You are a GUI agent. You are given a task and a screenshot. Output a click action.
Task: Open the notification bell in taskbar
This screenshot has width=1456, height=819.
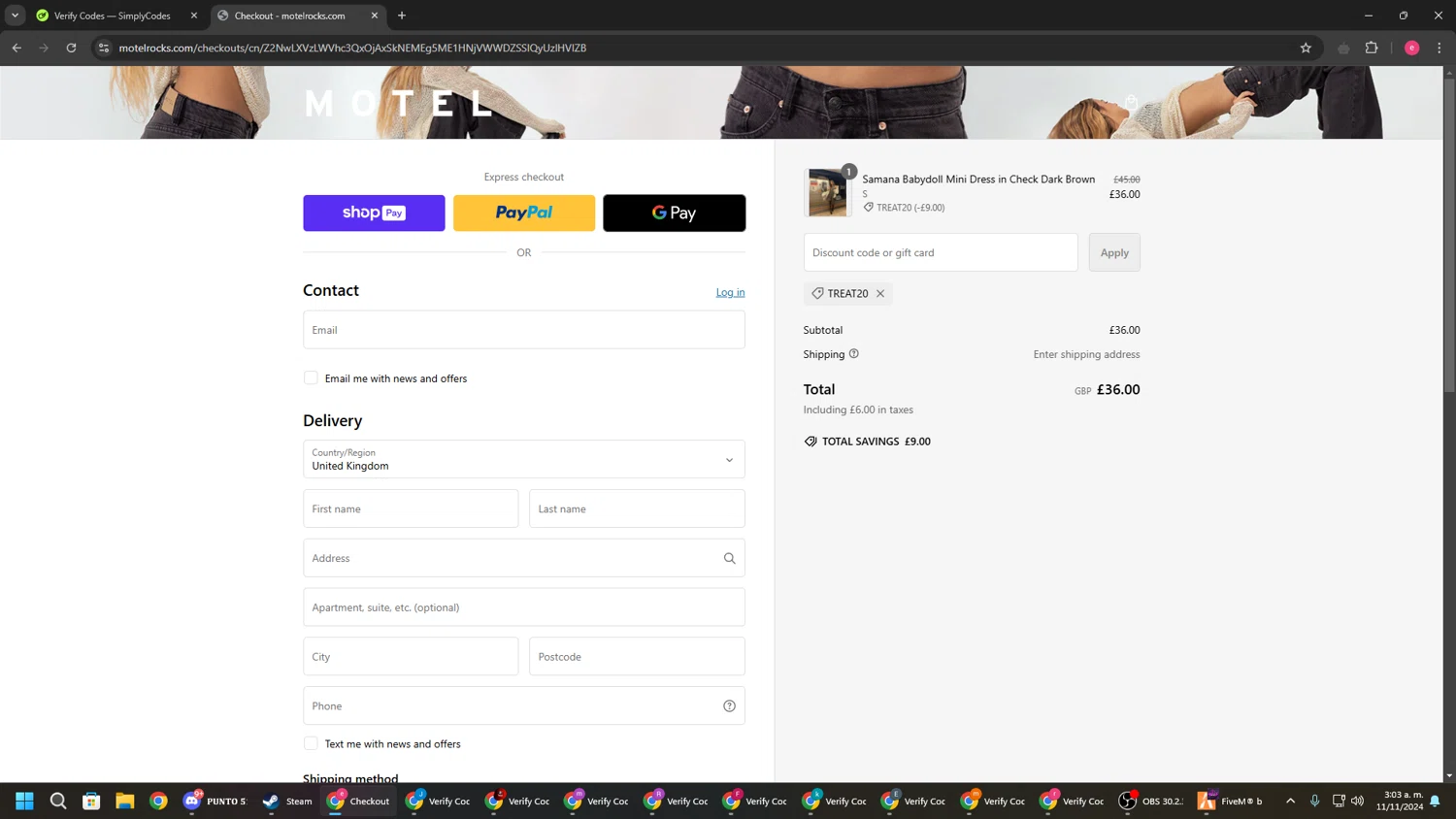point(1435,801)
